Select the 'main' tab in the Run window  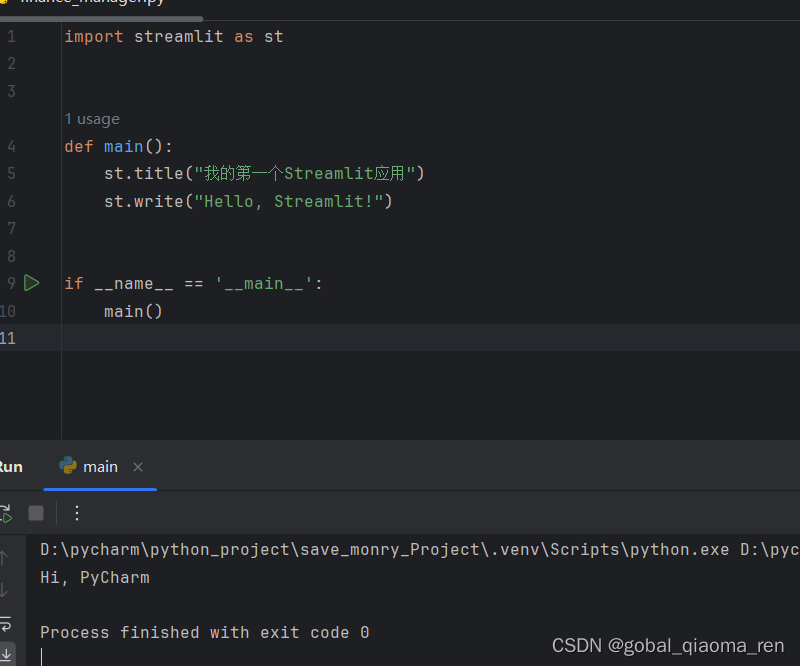tap(100, 466)
